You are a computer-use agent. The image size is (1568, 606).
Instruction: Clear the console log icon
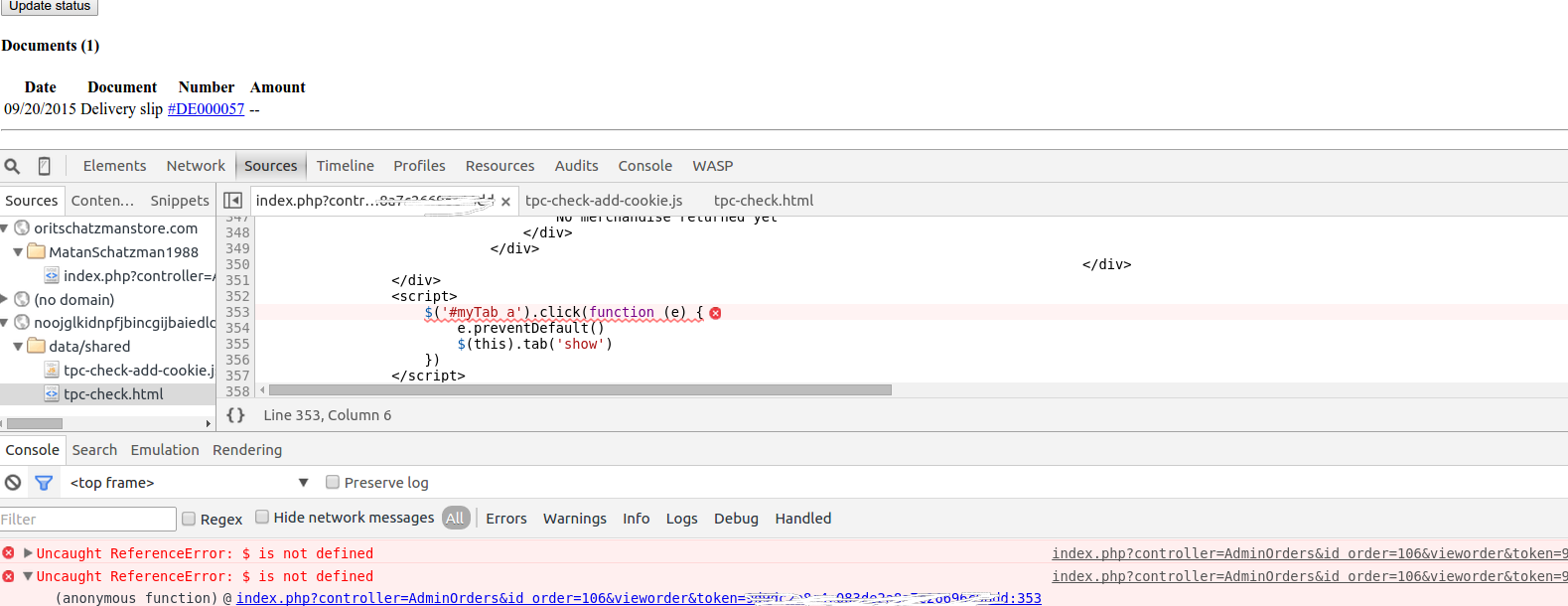(13, 483)
